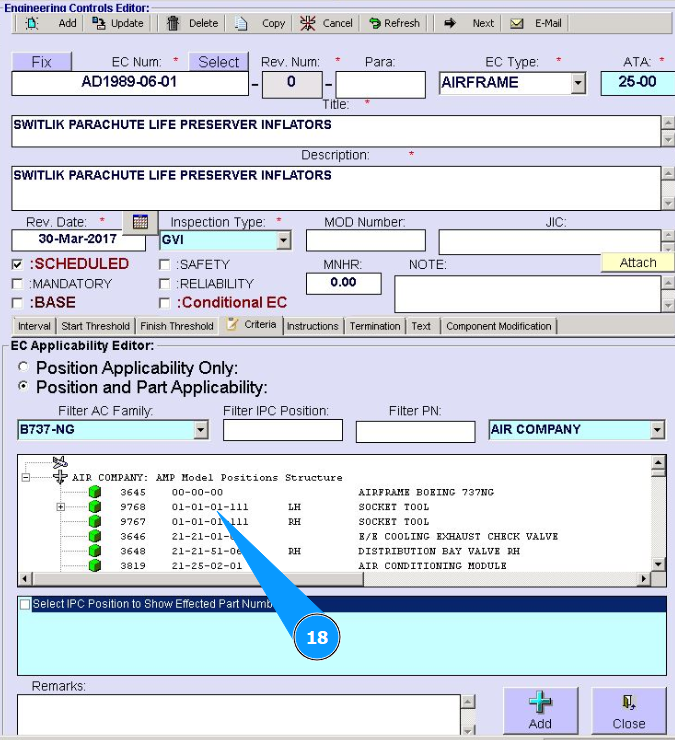675x740 pixels.
Task: Click the MNHR 0.00 field
Action: (x=344, y=284)
